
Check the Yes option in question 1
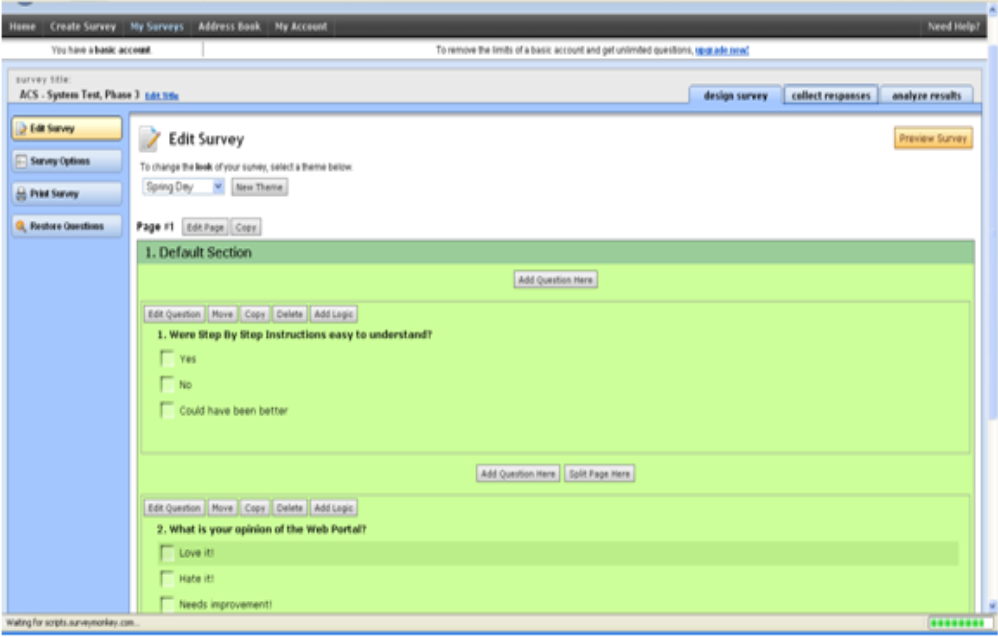(x=167, y=359)
